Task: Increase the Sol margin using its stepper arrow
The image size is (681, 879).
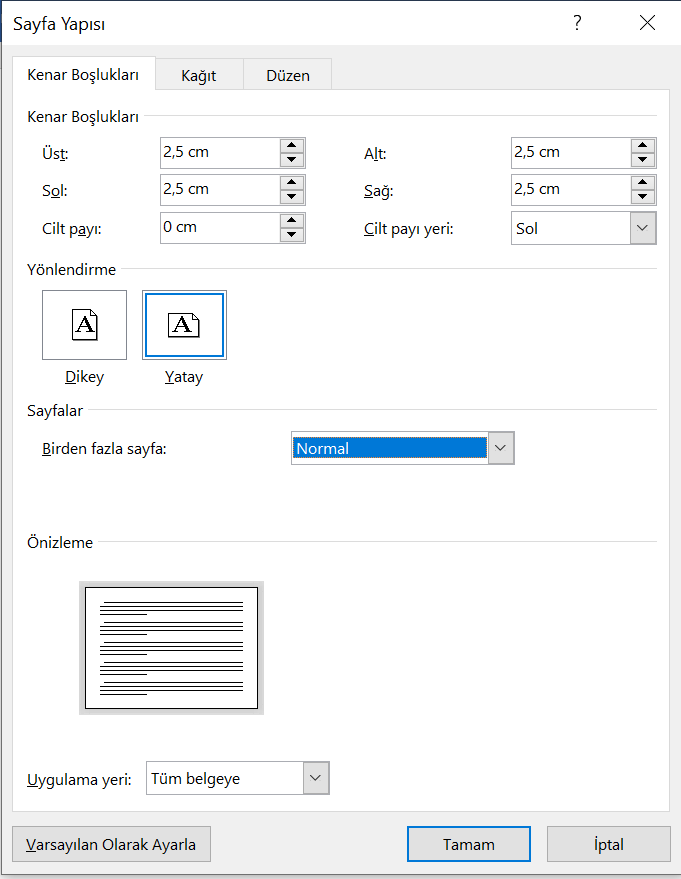Action: [x=291, y=184]
